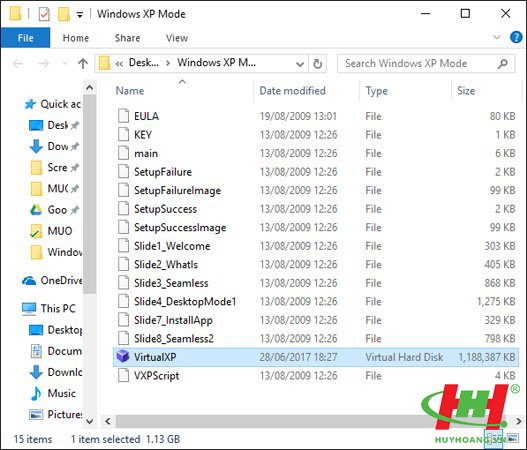Select the KEY file
Image resolution: width=527 pixels, height=450 pixels.
tap(316, 135)
